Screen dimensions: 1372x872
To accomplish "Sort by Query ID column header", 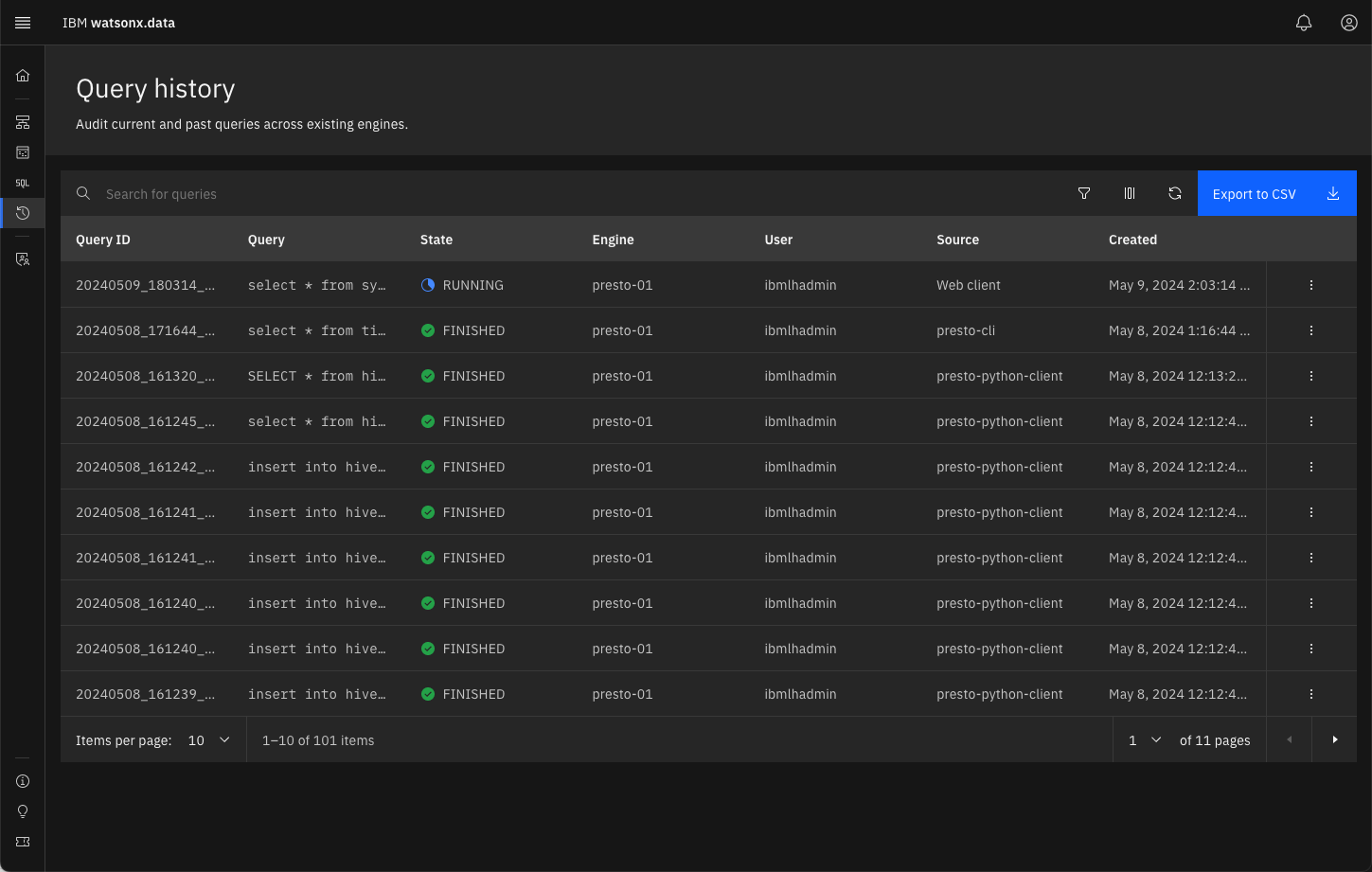I will [x=103, y=240].
